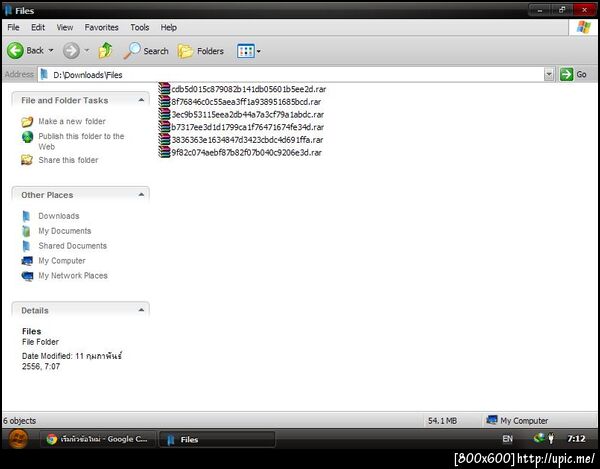Collapse the Details panel
The height and width of the screenshot is (469, 600).
[141, 310]
